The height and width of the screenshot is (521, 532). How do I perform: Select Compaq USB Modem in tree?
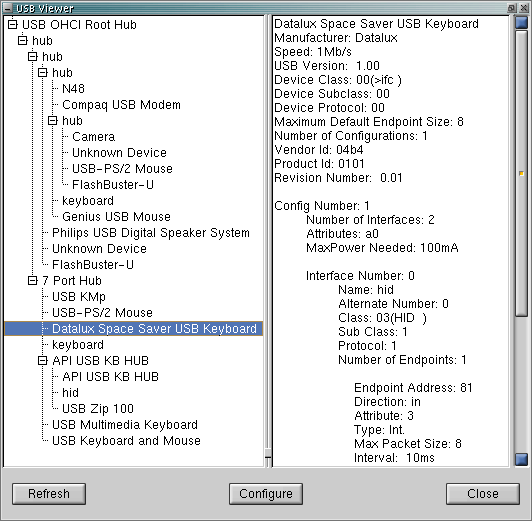pyautogui.click(x=121, y=105)
